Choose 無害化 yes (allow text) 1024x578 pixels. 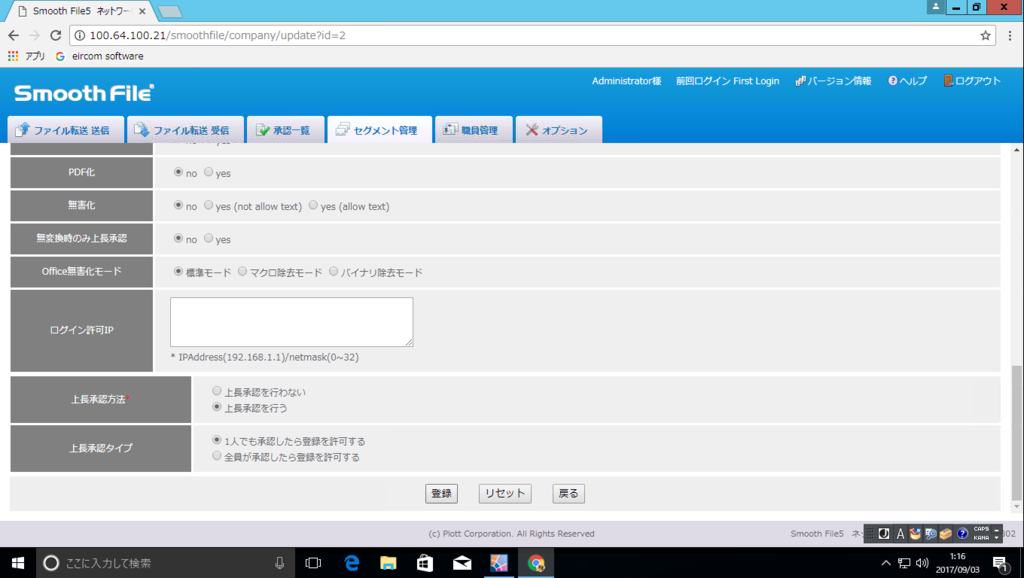(x=313, y=205)
